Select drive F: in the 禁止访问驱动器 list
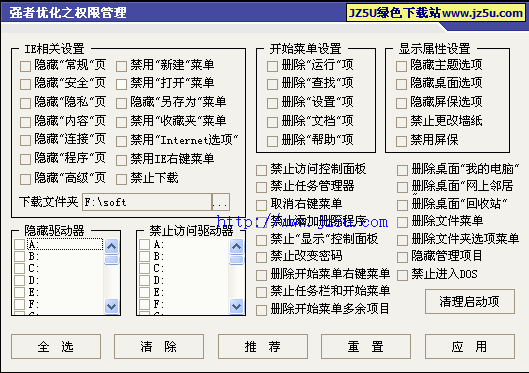Image resolution: width=529 pixels, height=373 pixels. [145, 304]
